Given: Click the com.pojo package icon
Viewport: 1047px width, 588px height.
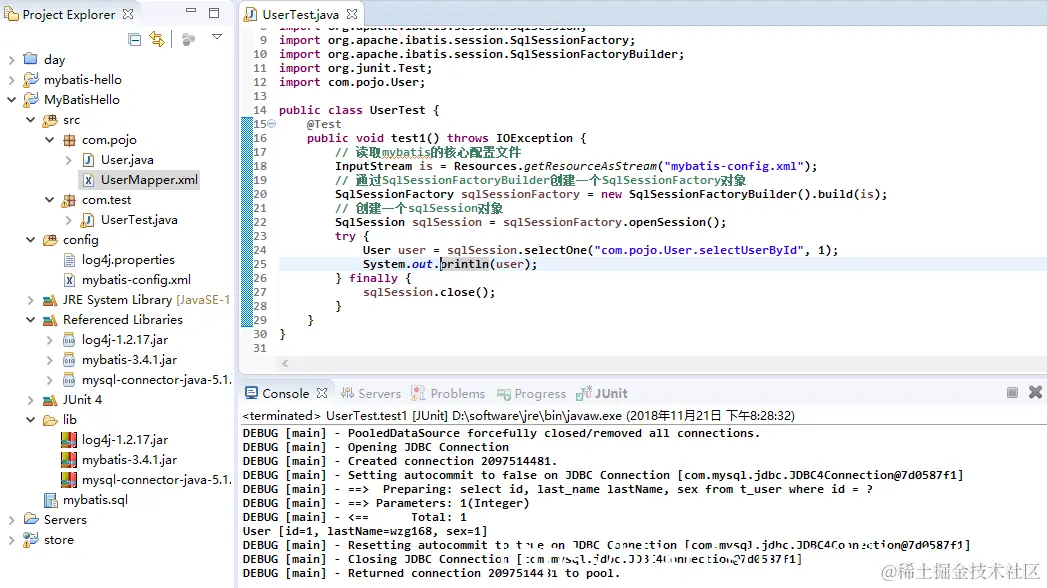Looking at the screenshot, I should tap(69, 140).
